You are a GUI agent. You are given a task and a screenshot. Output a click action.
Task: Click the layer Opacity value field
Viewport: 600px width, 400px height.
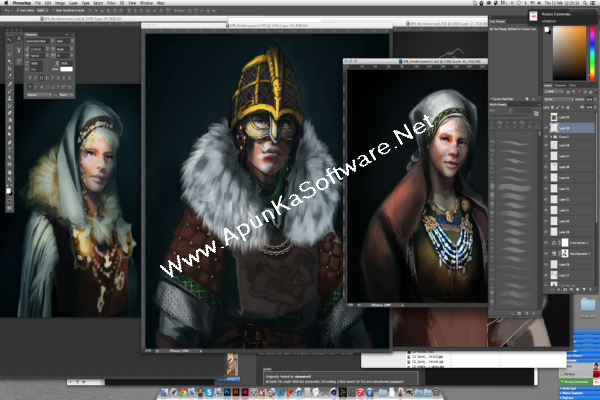click(589, 100)
